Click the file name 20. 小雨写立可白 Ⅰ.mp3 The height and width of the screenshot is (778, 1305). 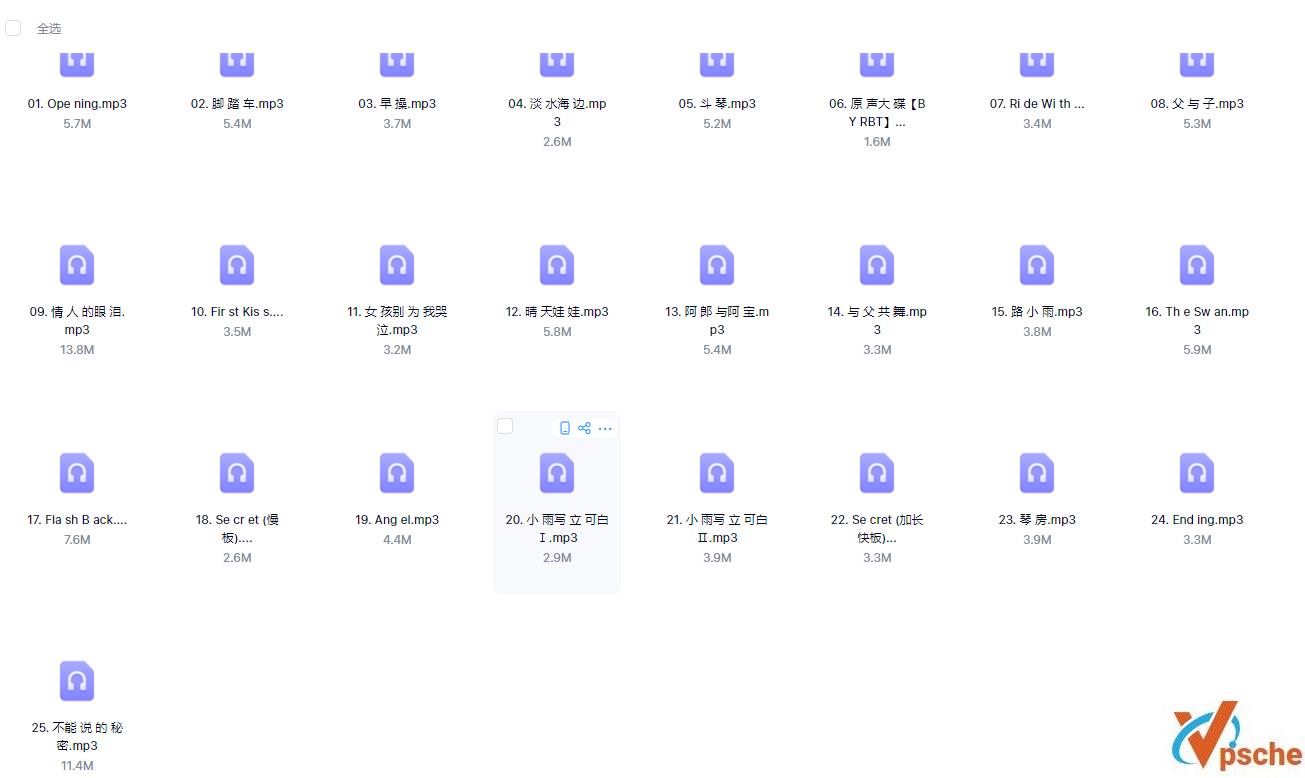(557, 529)
